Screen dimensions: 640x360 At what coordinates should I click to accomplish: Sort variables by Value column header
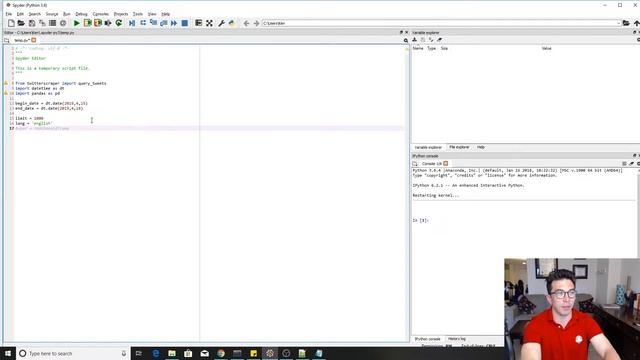point(547,48)
